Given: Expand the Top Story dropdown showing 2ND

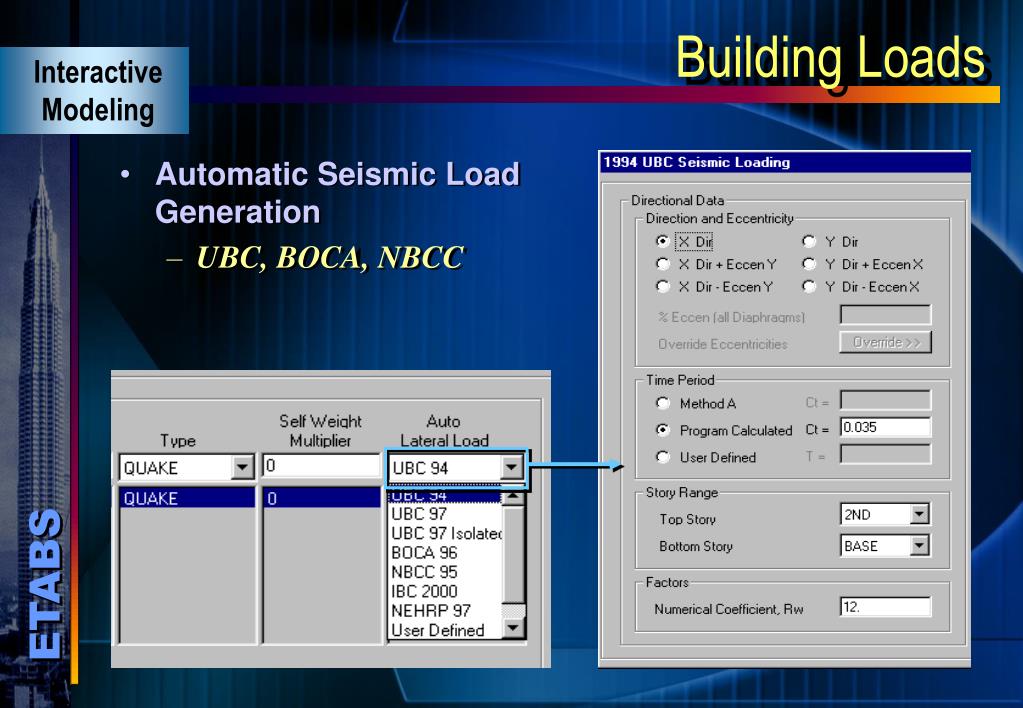Looking at the screenshot, I should (919, 514).
